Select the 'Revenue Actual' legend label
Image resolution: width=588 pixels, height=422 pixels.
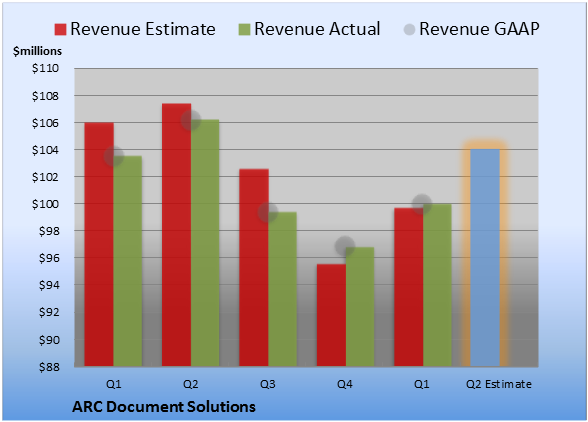coord(317,29)
